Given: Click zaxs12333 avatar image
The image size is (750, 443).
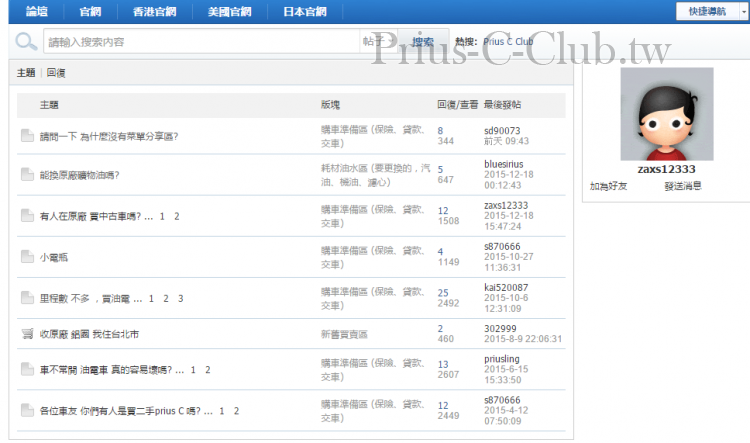Looking at the screenshot, I should (x=667, y=114).
